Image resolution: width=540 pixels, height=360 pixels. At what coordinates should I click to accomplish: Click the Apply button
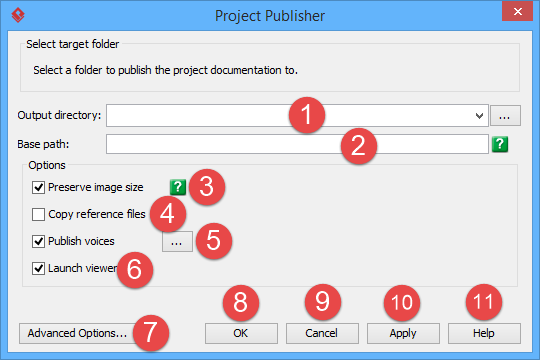tap(403, 333)
